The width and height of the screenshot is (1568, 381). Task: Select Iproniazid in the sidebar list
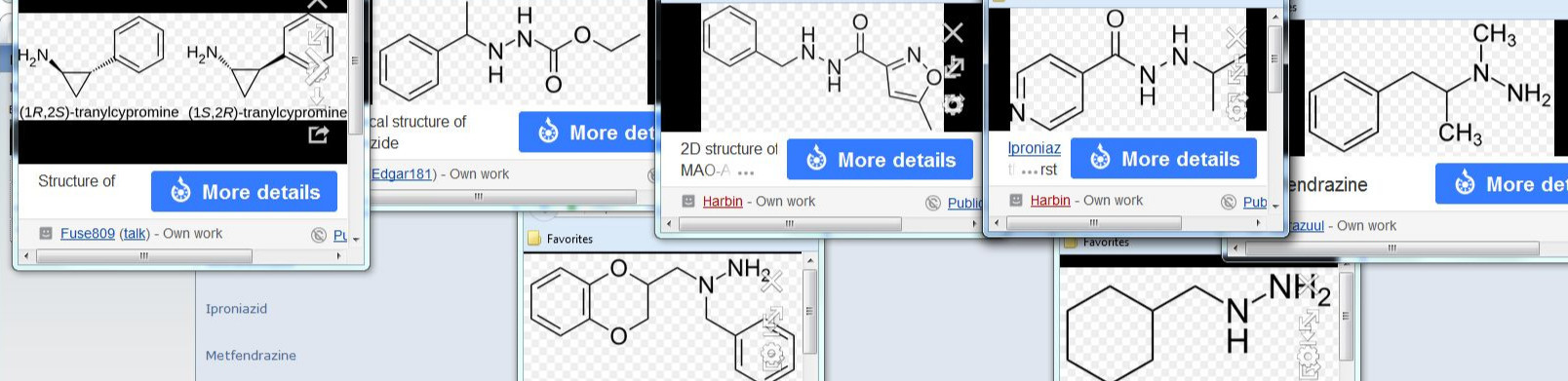(x=236, y=309)
